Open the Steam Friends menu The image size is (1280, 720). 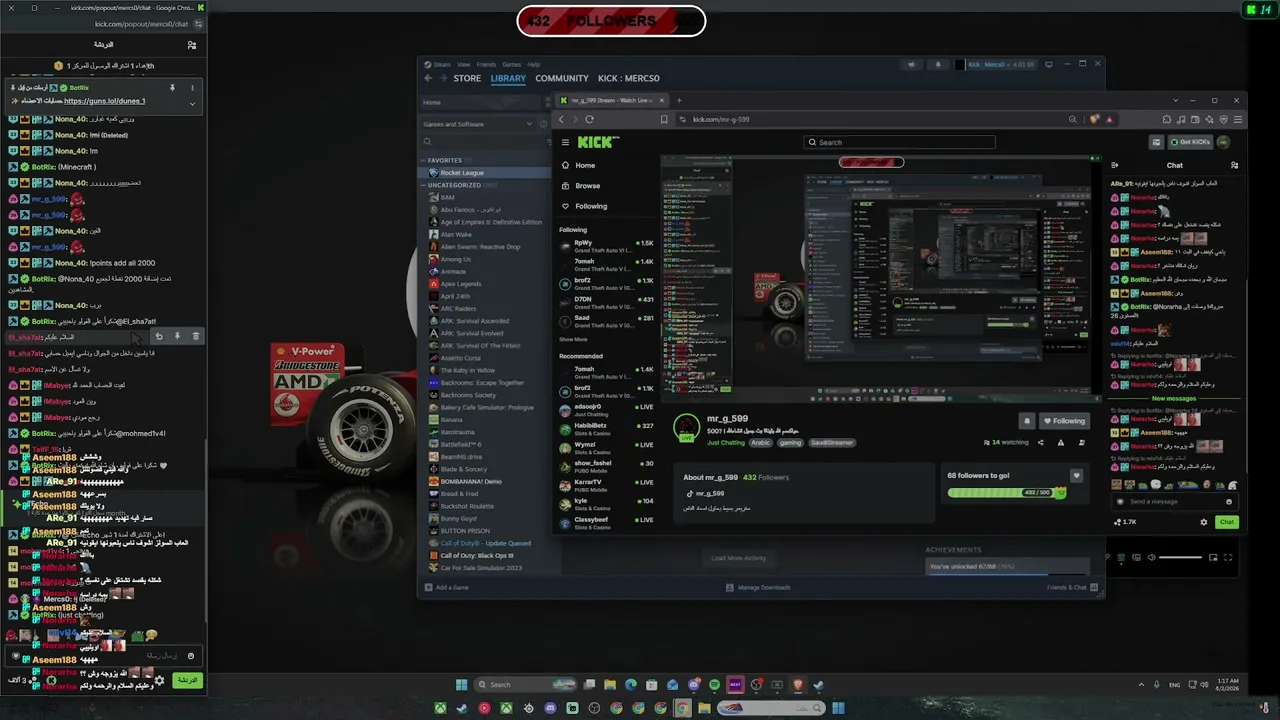pyautogui.click(x=486, y=64)
